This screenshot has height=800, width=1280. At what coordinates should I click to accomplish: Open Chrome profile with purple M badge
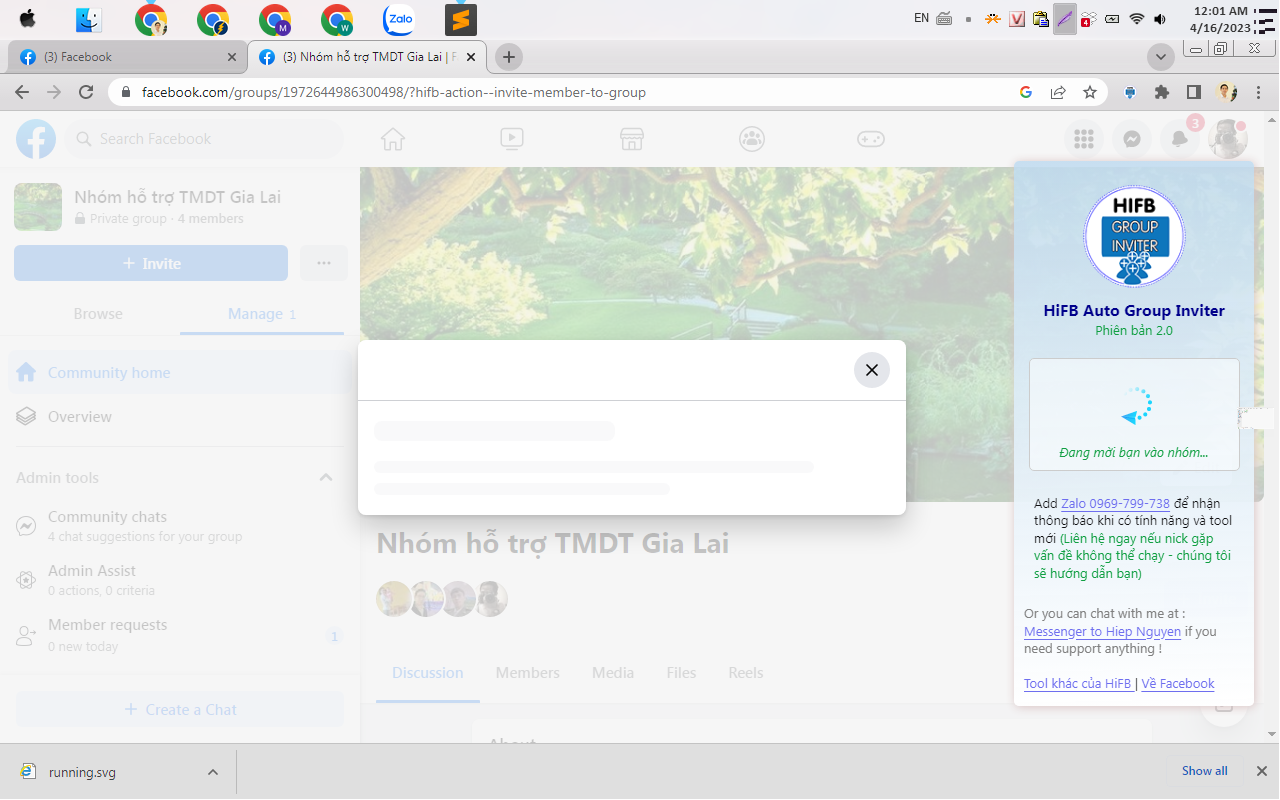(x=275, y=19)
